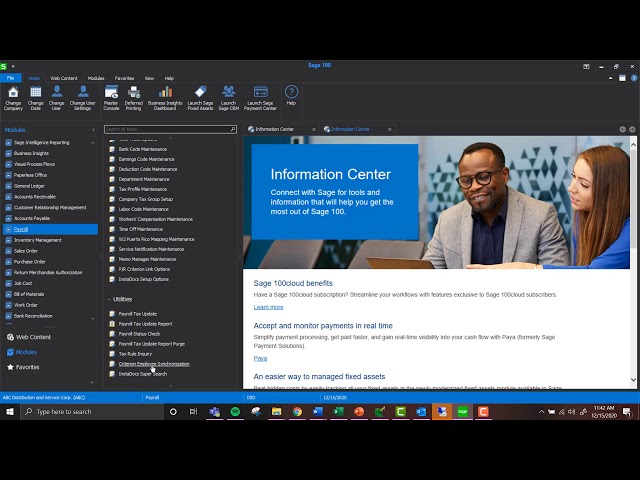Image resolution: width=640 pixels, height=480 pixels.
Task: Select the Inventory Management module
Action: [38, 240]
